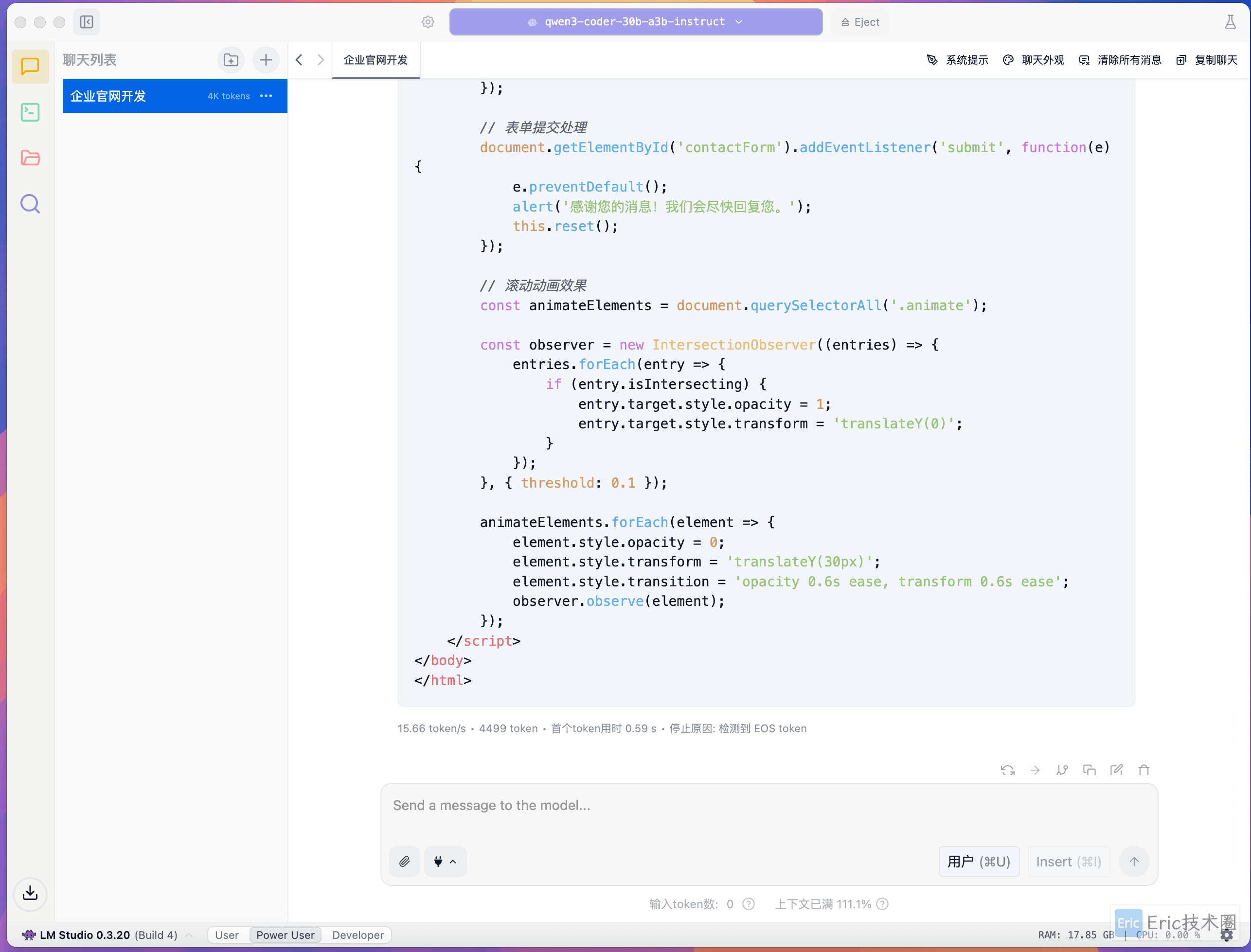Start a new chat with plus icon

pos(266,60)
